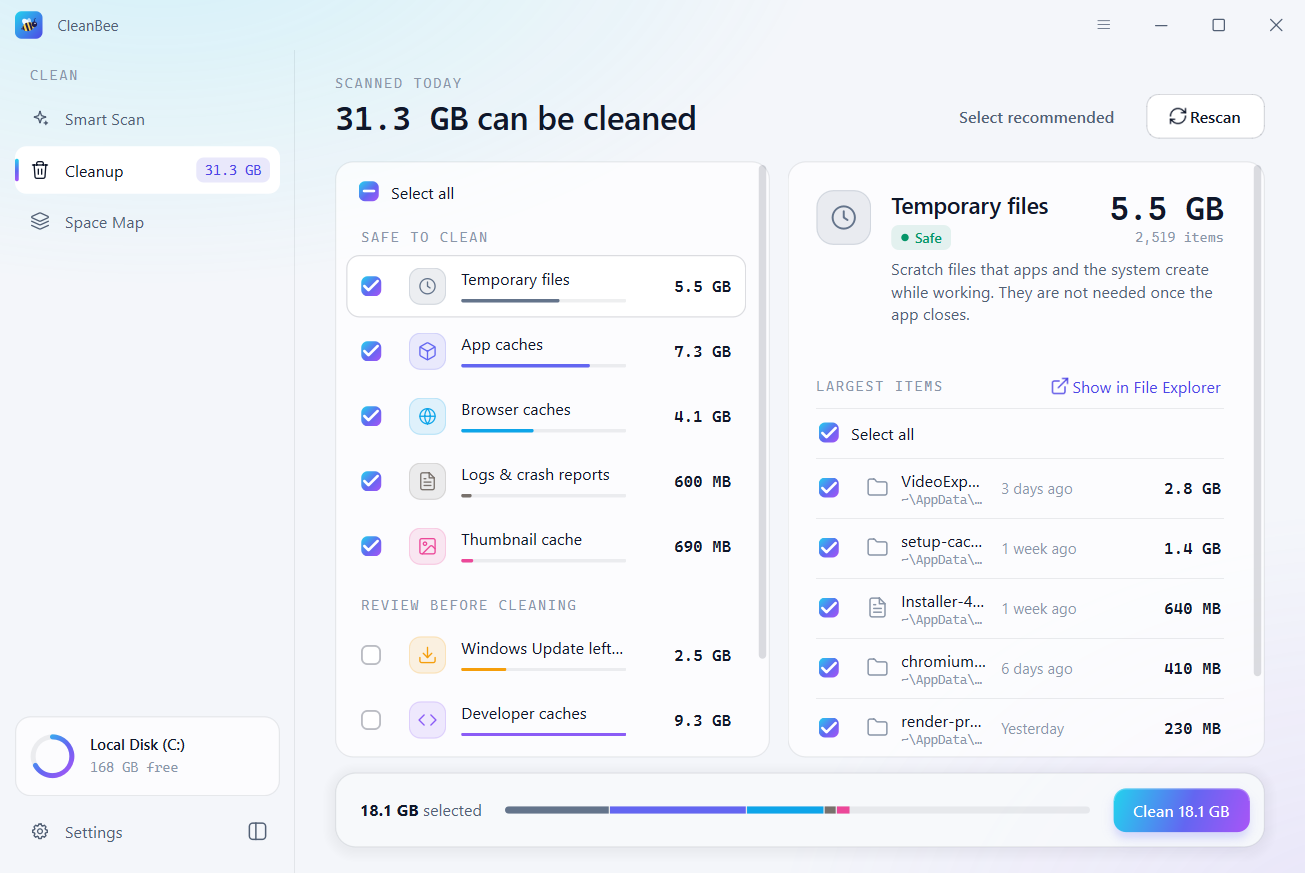Click the Installer-4 file icon

pyautogui.click(x=877, y=608)
